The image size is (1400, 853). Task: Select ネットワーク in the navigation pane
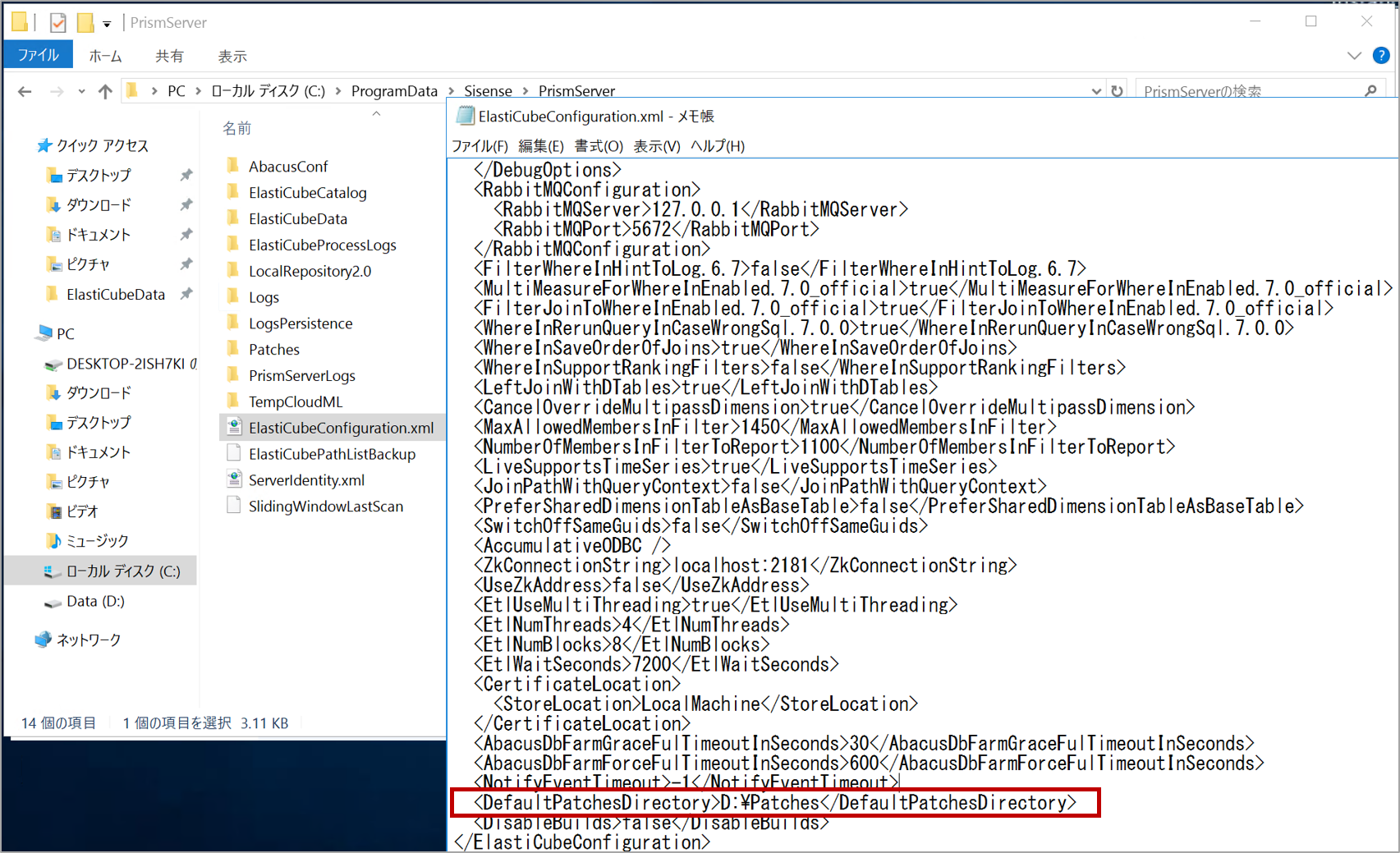89,640
